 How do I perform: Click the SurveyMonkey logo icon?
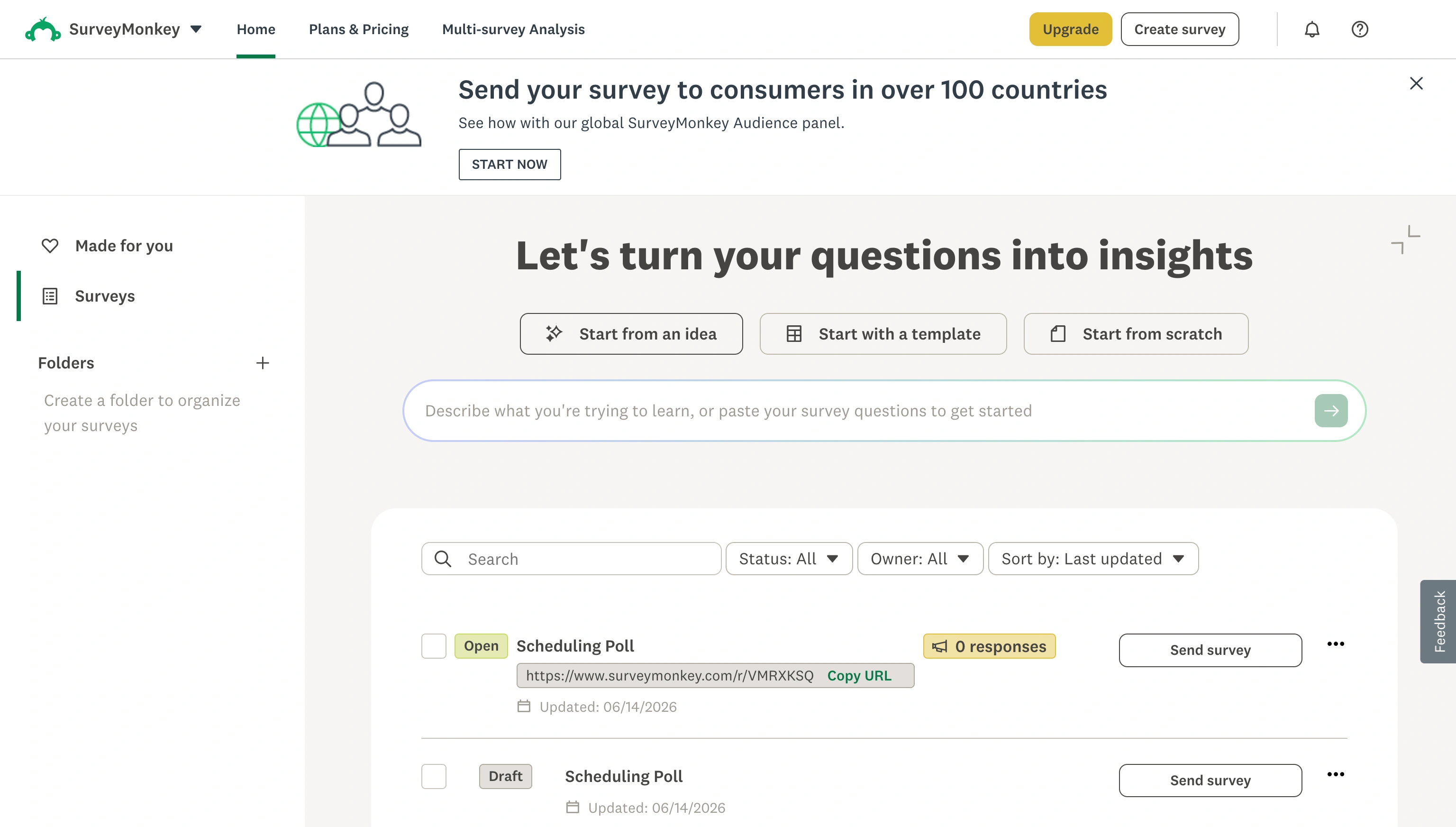click(x=43, y=29)
